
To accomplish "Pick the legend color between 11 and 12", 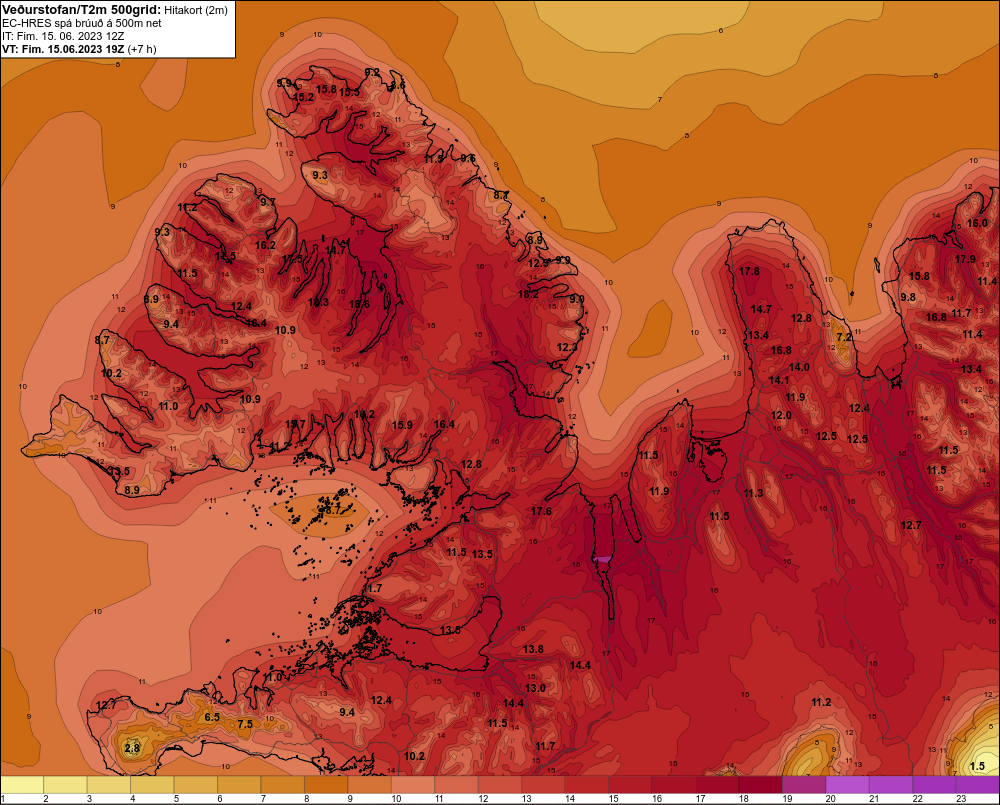I will click(456, 785).
